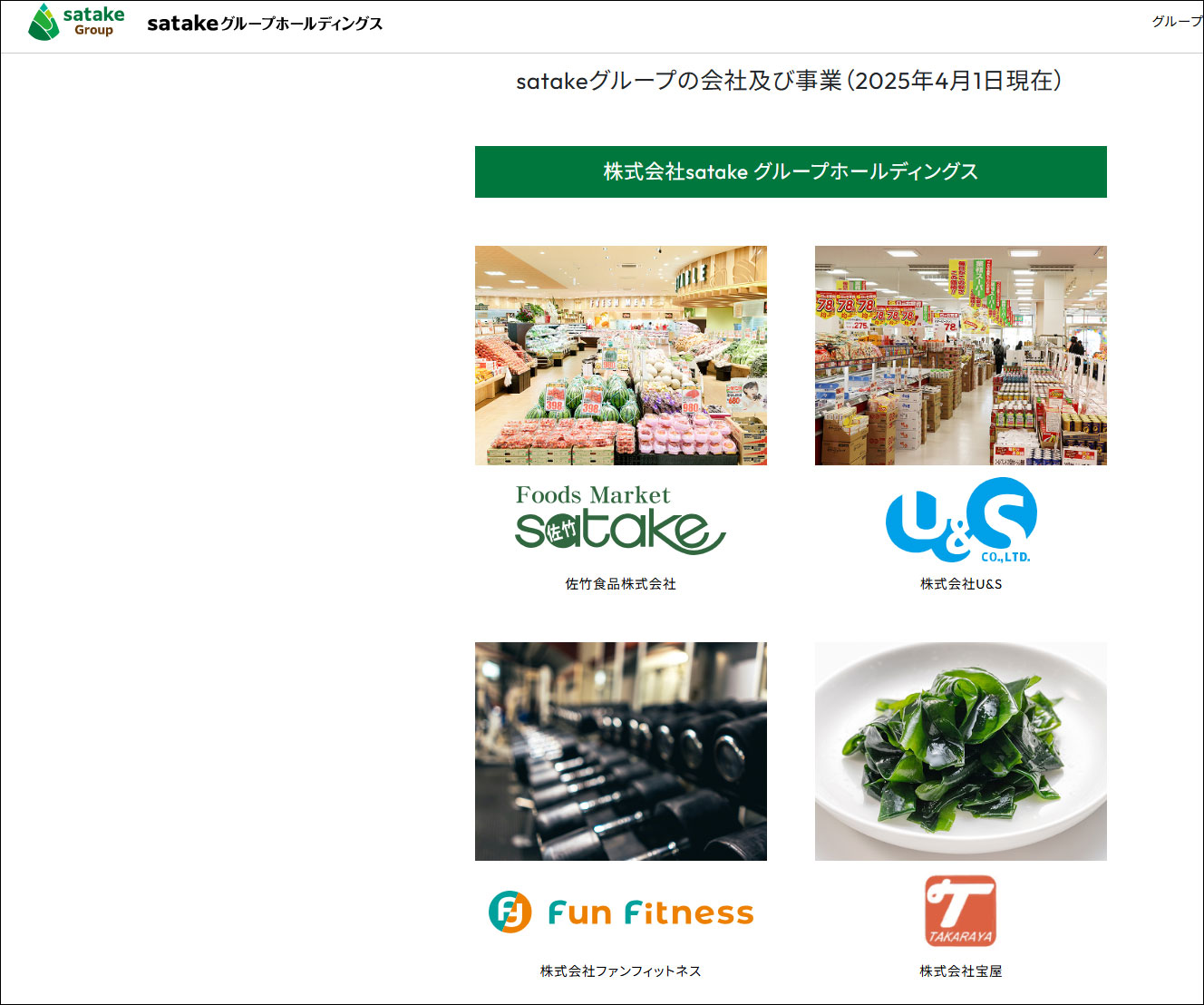View the U&S discount store photo
The image size is (1204, 1005).
pyautogui.click(x=961, y=356)
